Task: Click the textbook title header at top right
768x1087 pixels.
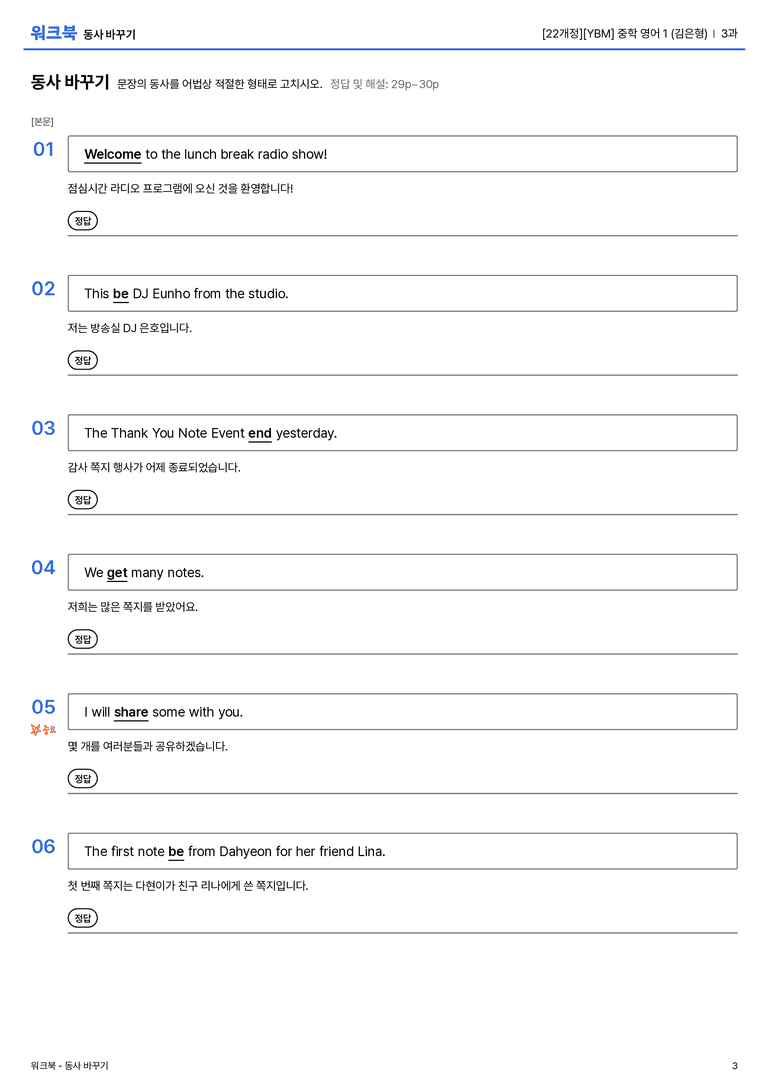Action: click(639, 33)
